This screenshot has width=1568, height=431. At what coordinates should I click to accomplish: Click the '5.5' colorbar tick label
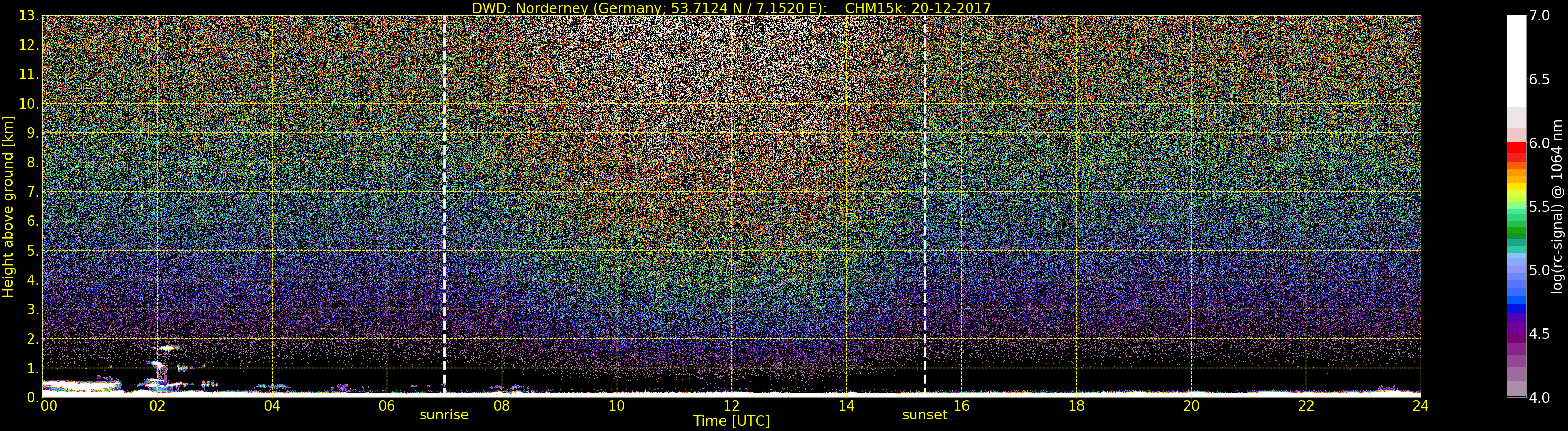[1539, 207]
